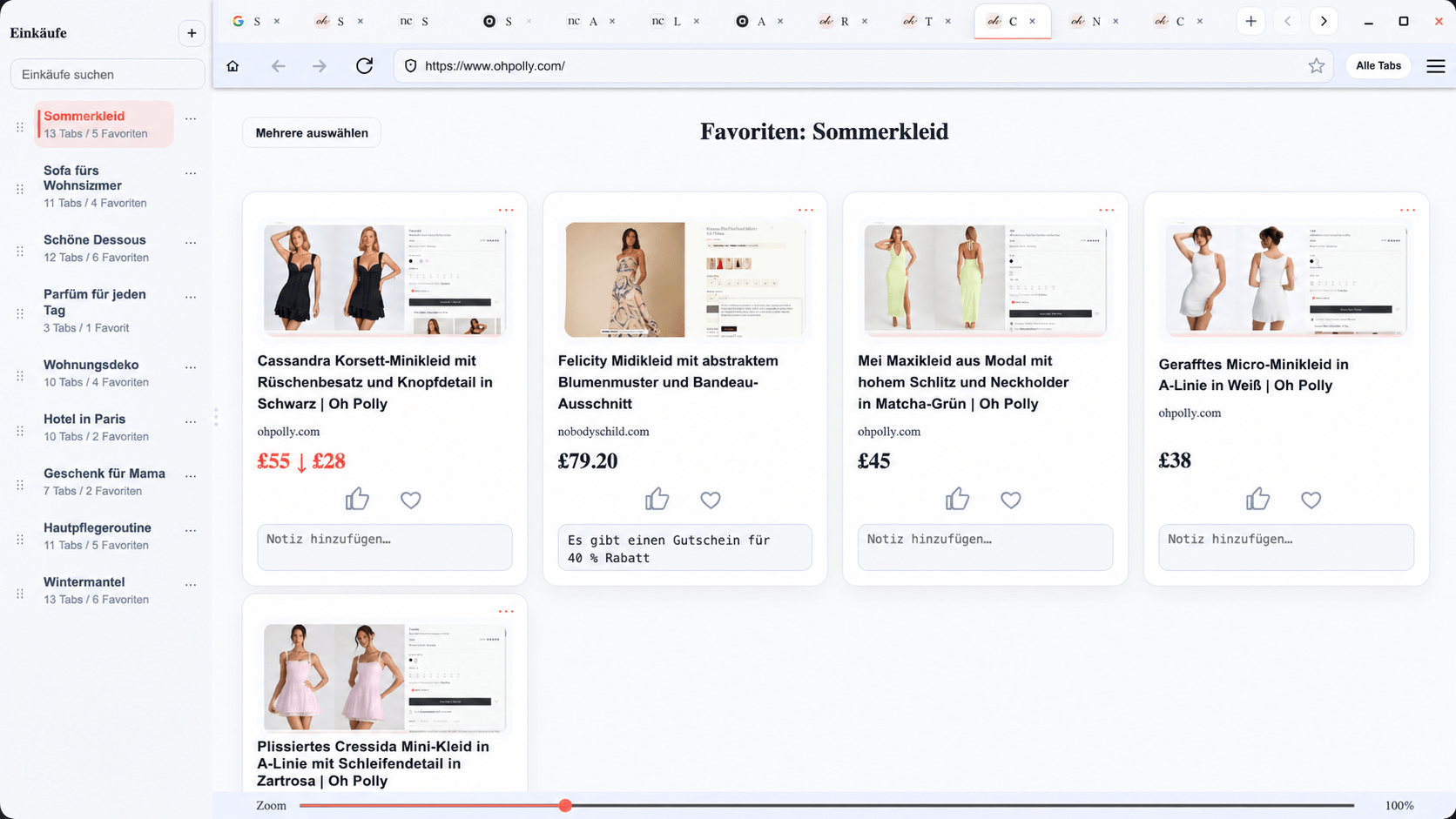Click the drag handle beside Wintermantel
1456x819 pixels.
click(20, 594)
